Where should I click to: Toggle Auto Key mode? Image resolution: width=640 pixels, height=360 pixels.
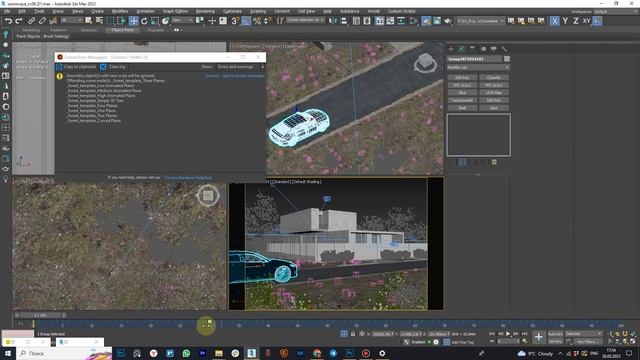[555, 334]
